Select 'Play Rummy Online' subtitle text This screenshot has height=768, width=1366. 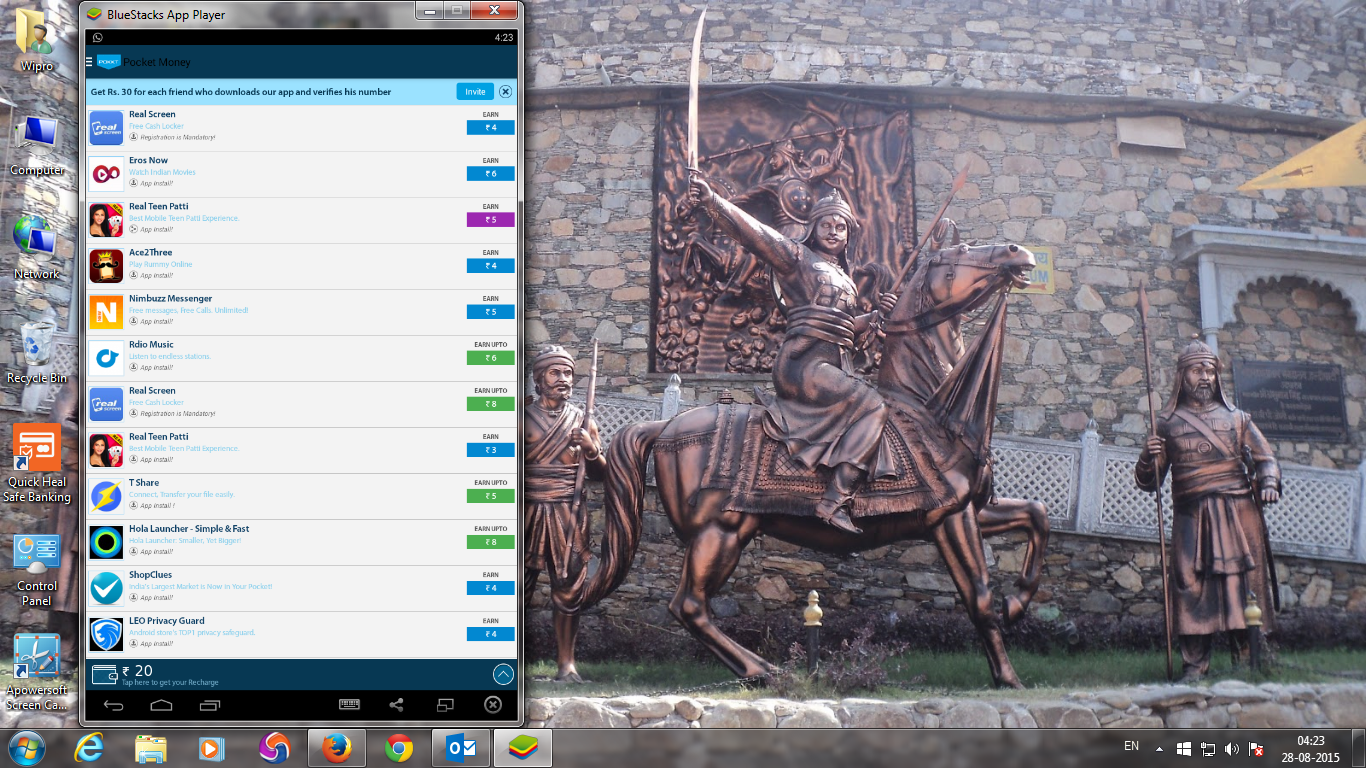click(x=160, y=264)
